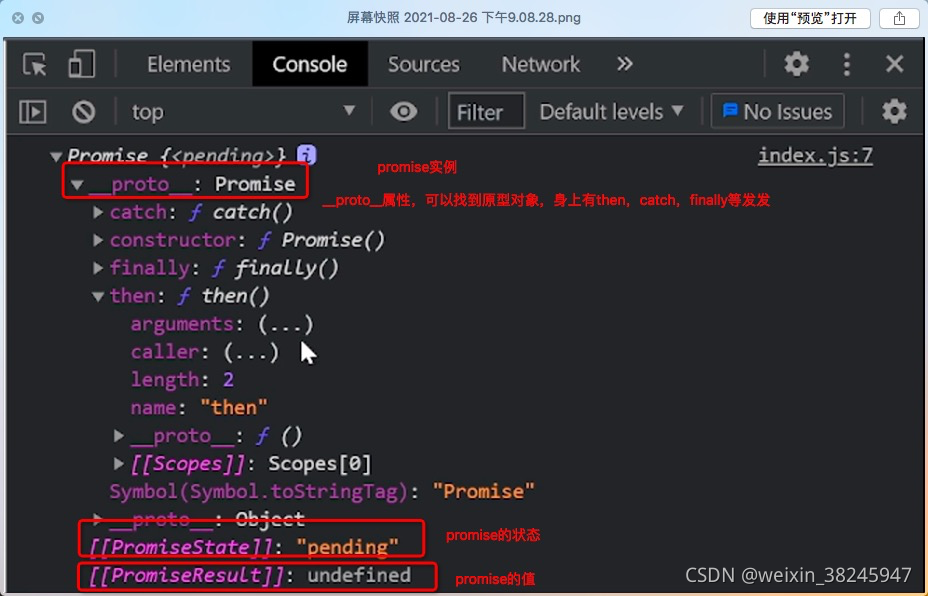This screenshot has height=596, width=928.
Task: Open the three-dot customize DevTools menu
Action: (846, 64)
